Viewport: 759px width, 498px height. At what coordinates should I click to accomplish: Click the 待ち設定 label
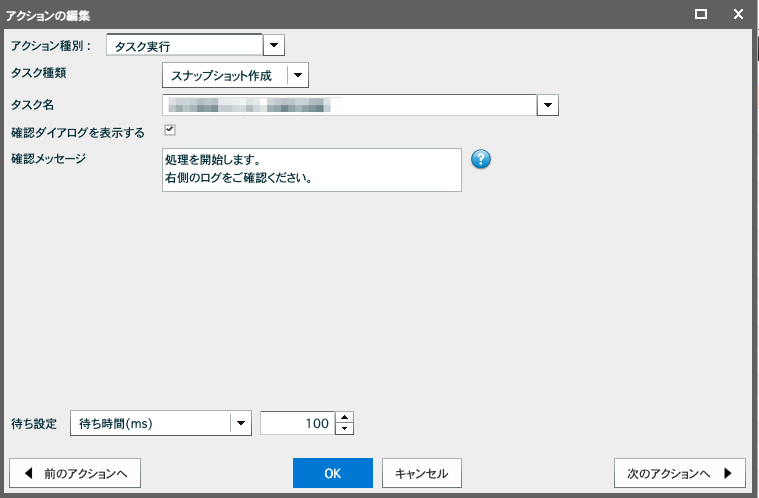click(x=34, y=424)
